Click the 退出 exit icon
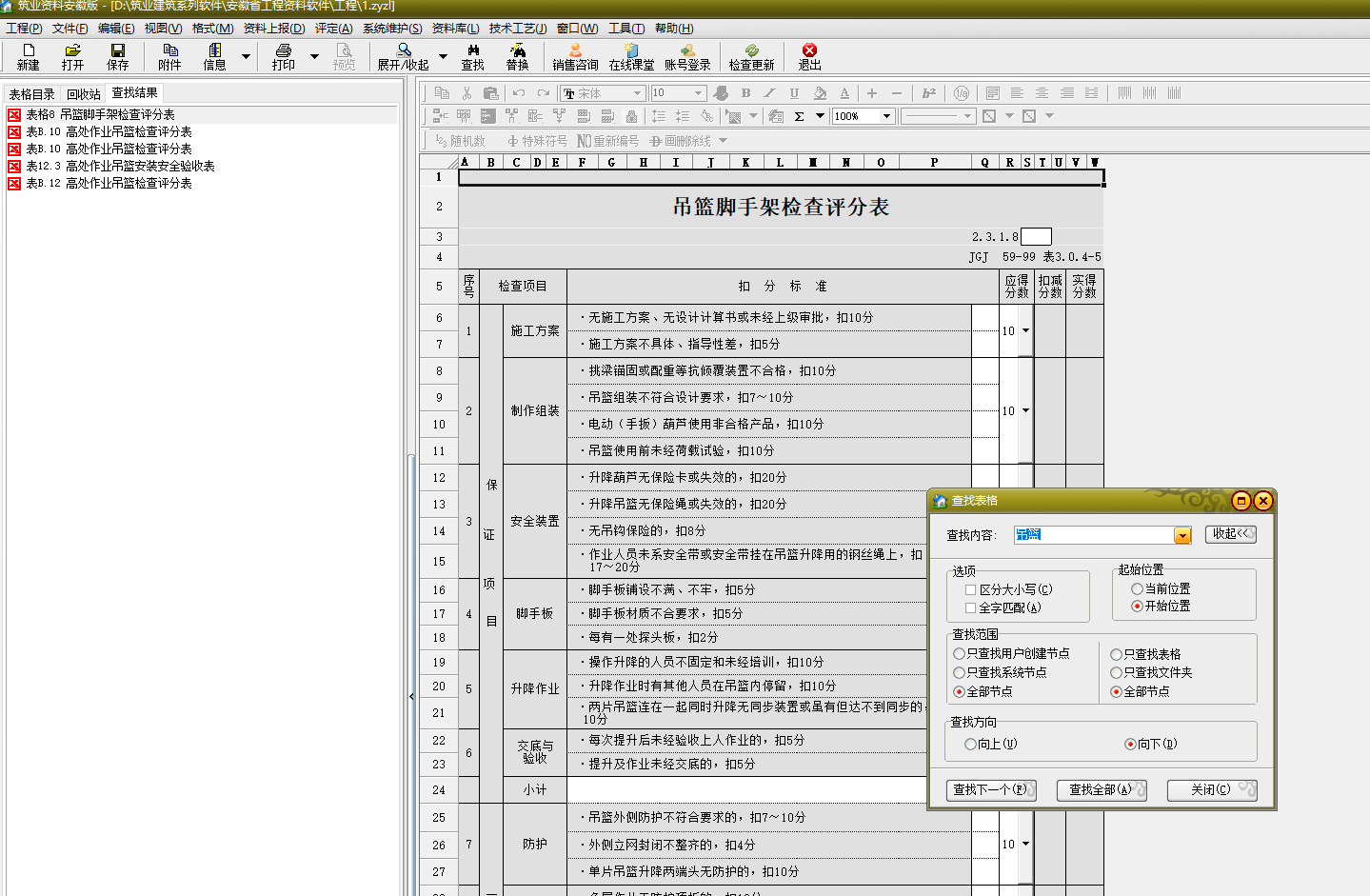Image resolution: width=1370 pixels, height=896 pixels. pyautogui.click(x=809, y=57)
